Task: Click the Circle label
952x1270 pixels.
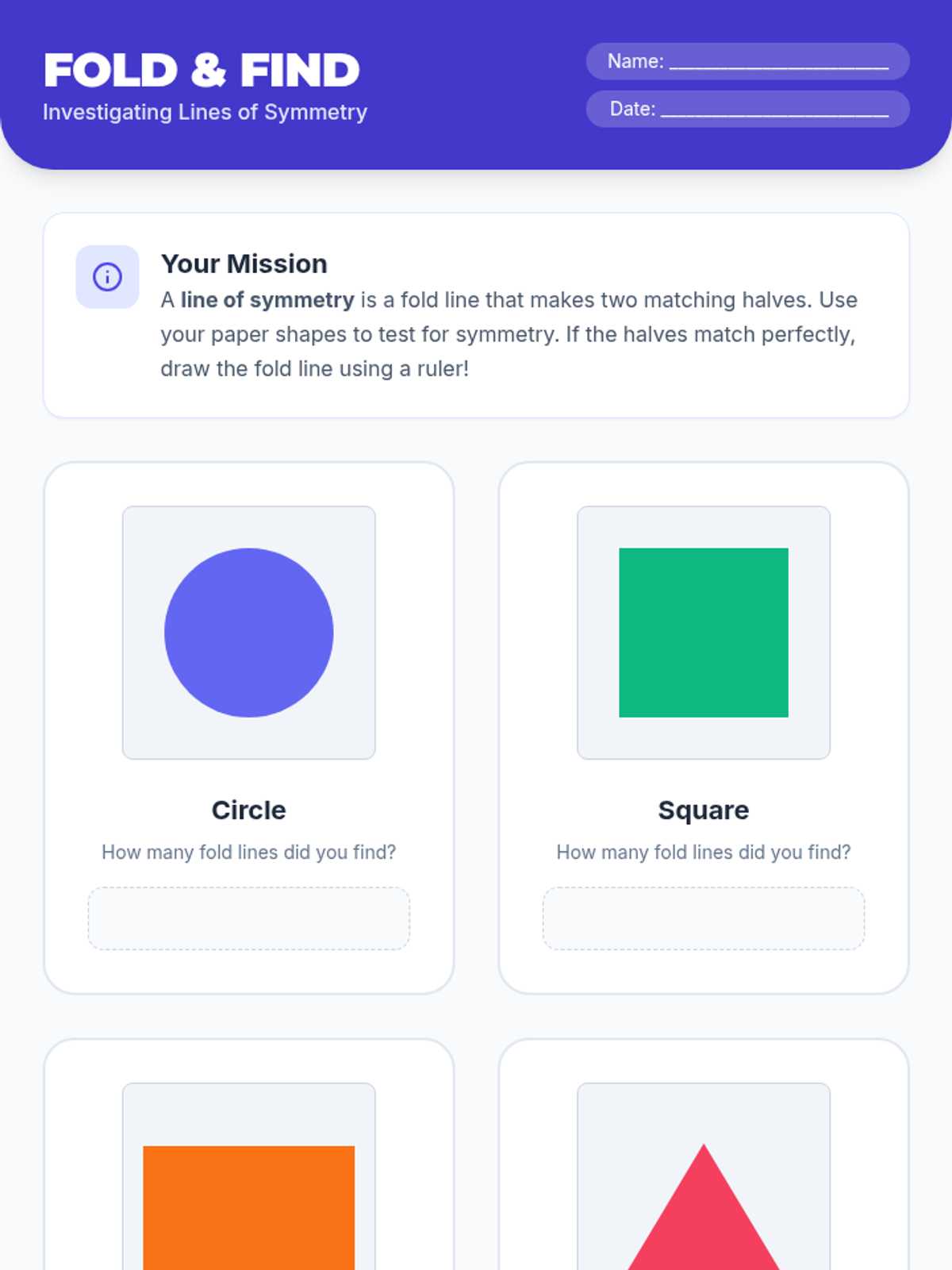Action: tap(249, 810)
